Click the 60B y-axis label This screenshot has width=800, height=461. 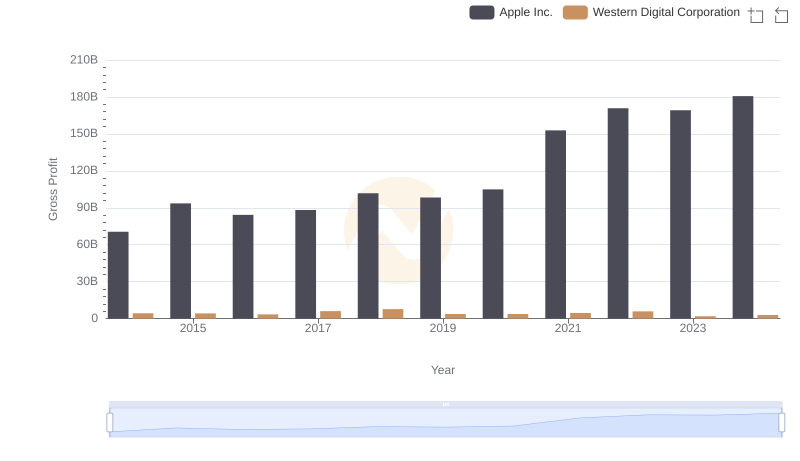tap(87, 244)
